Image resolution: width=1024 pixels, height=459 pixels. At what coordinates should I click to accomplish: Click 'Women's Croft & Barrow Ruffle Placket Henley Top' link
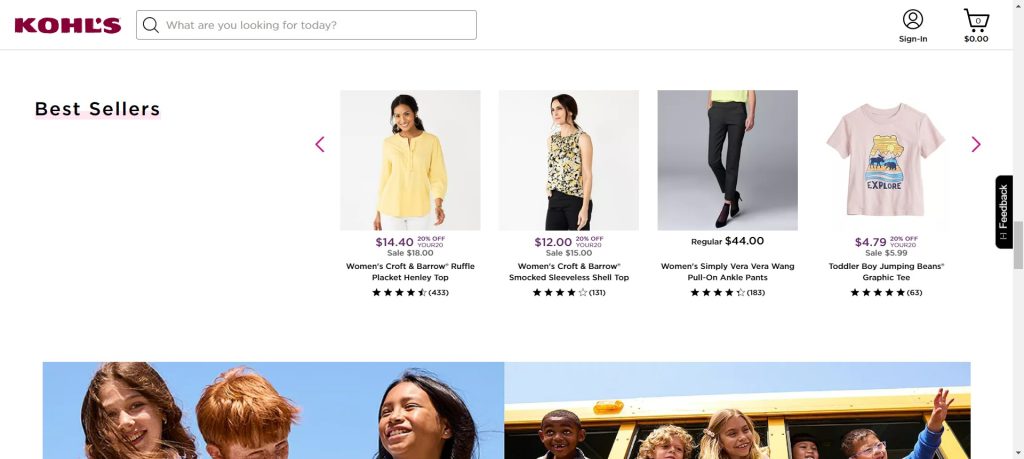pos(410,272)
